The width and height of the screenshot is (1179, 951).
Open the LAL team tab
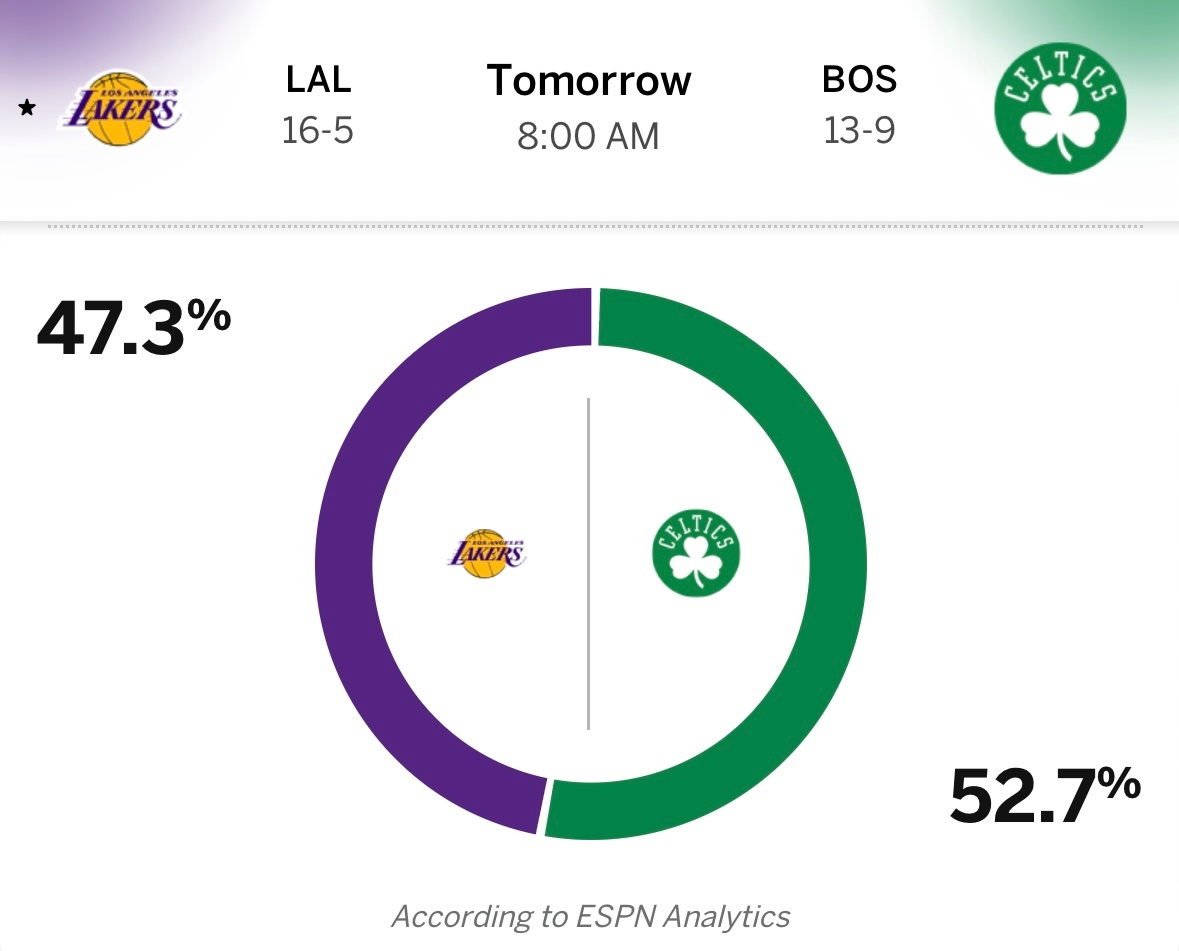pyautogui.click(x=316, y=80)
